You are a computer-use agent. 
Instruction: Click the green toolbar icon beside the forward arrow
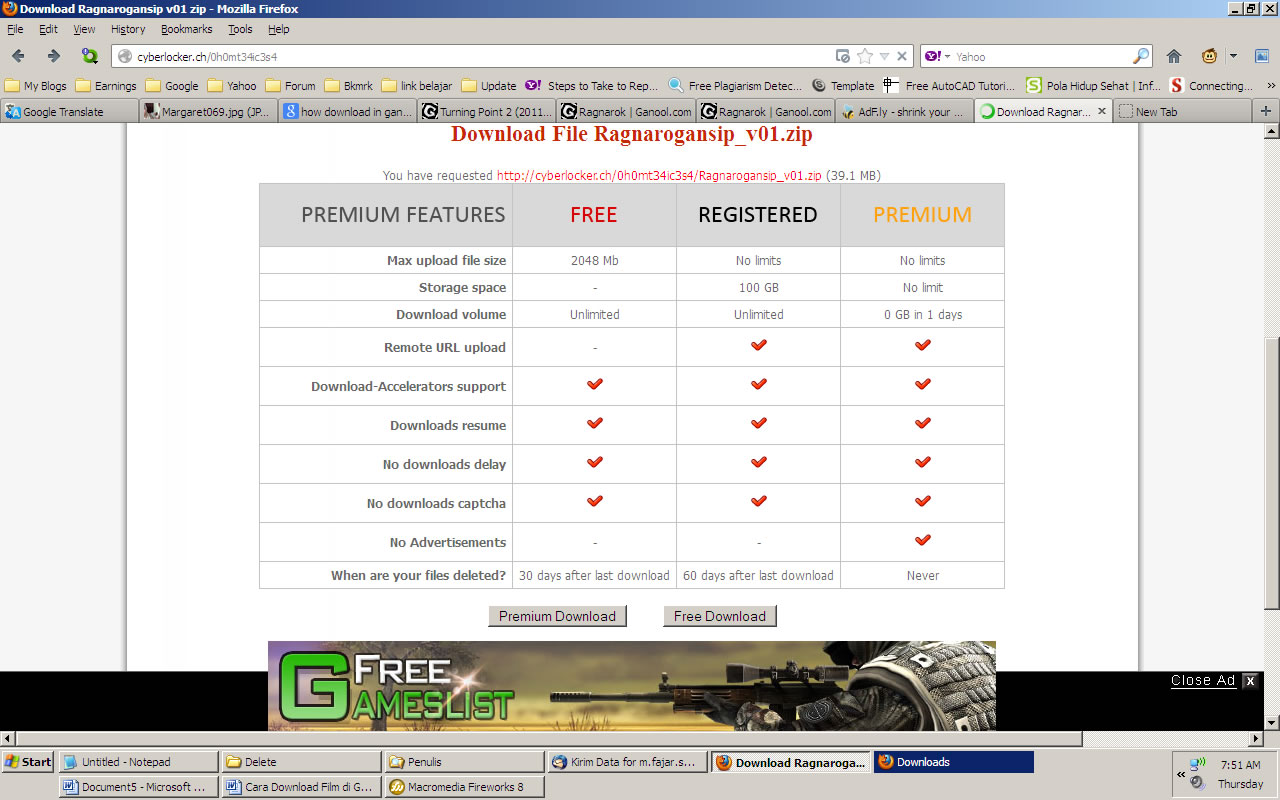point(90,56)
